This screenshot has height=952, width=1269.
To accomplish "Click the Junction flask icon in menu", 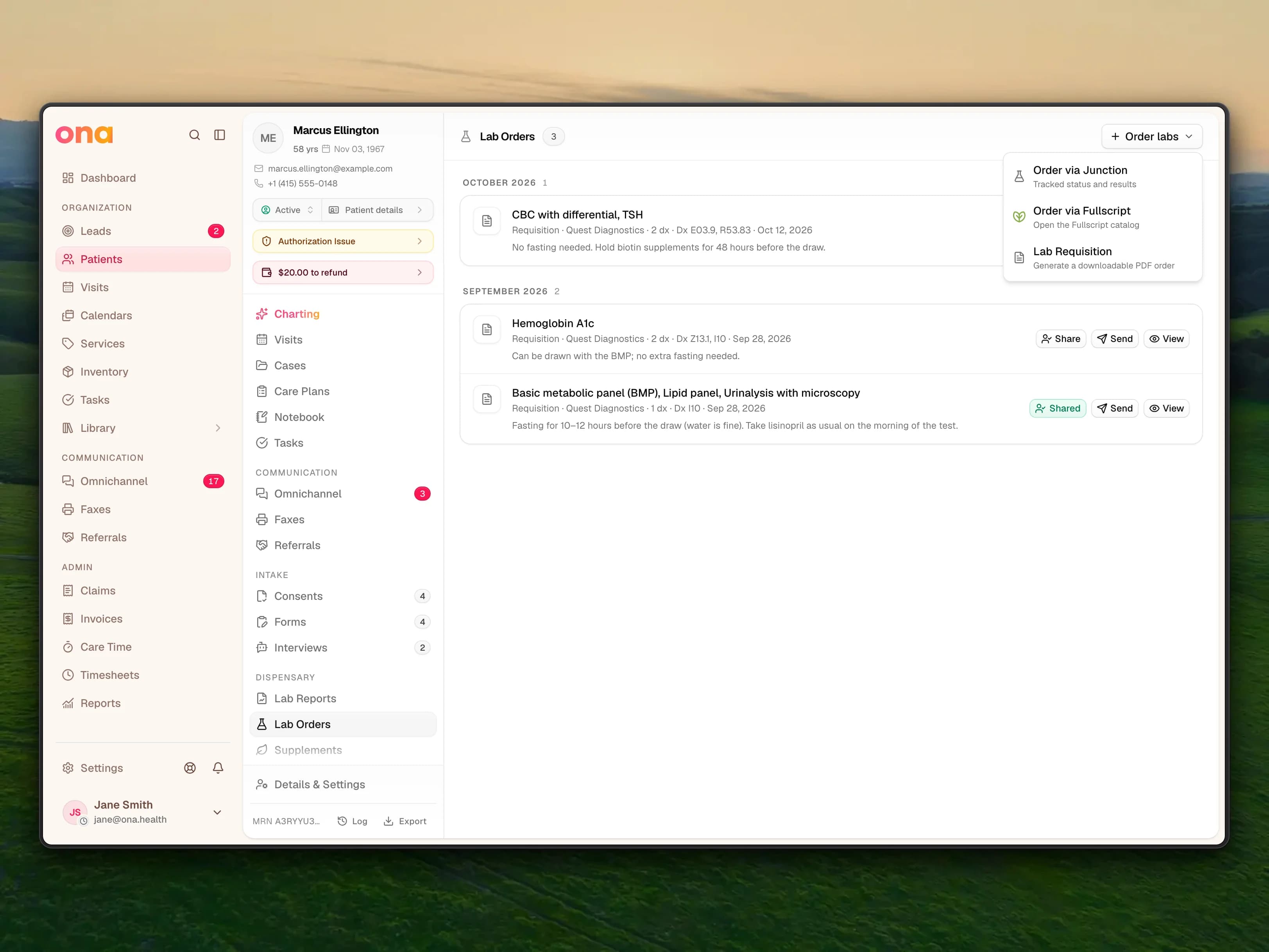I will click(1019, 176).
